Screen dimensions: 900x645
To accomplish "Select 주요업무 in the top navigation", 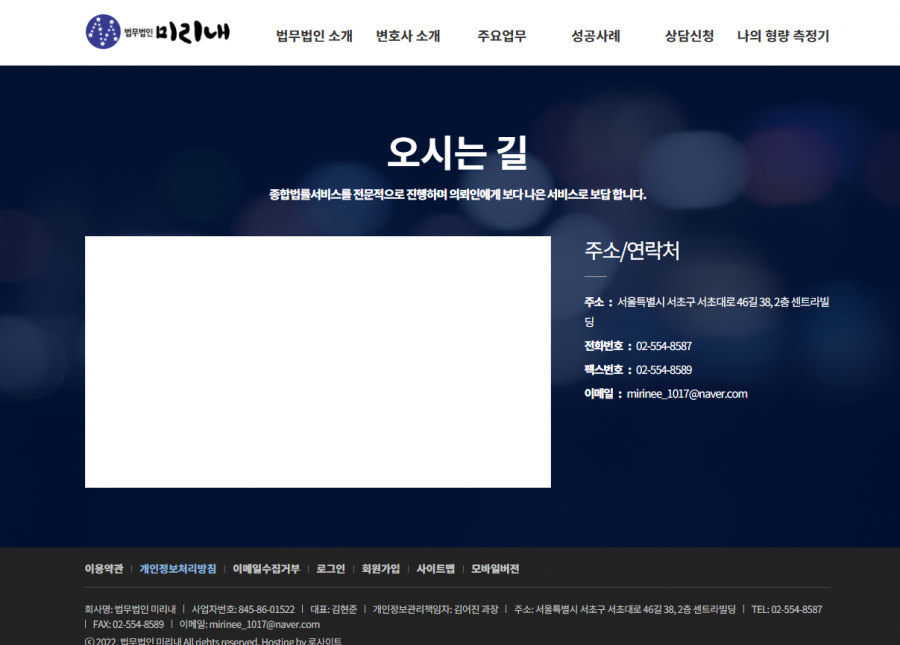I will tap(502, 36).
